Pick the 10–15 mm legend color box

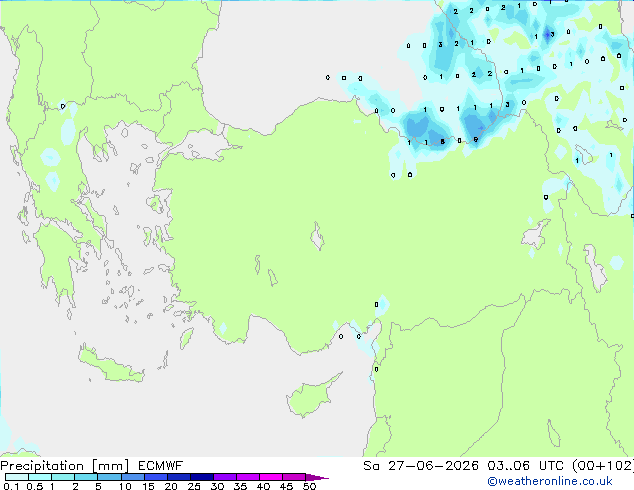(132, 477)
